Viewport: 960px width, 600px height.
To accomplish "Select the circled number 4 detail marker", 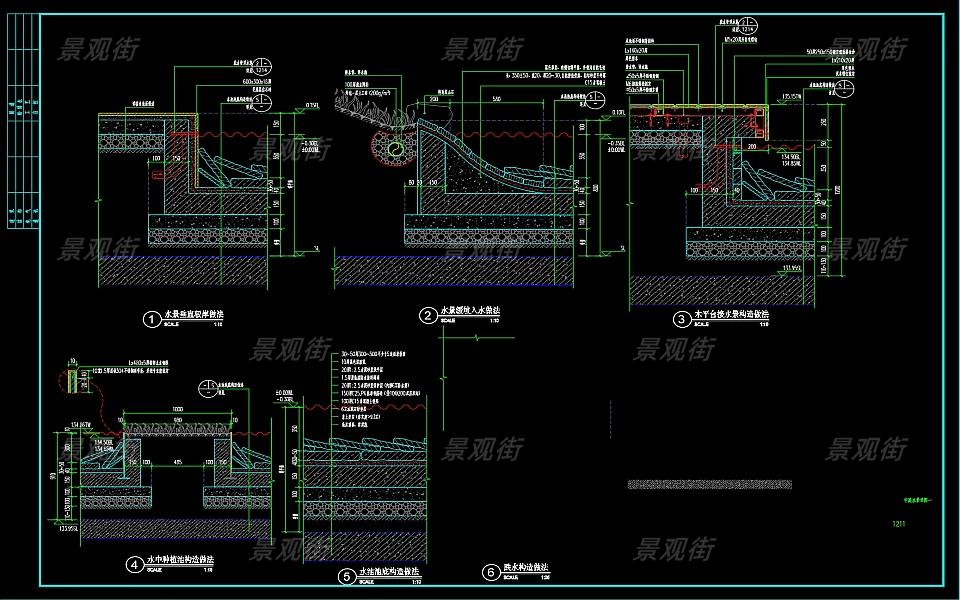I will [x=133, y=565].
